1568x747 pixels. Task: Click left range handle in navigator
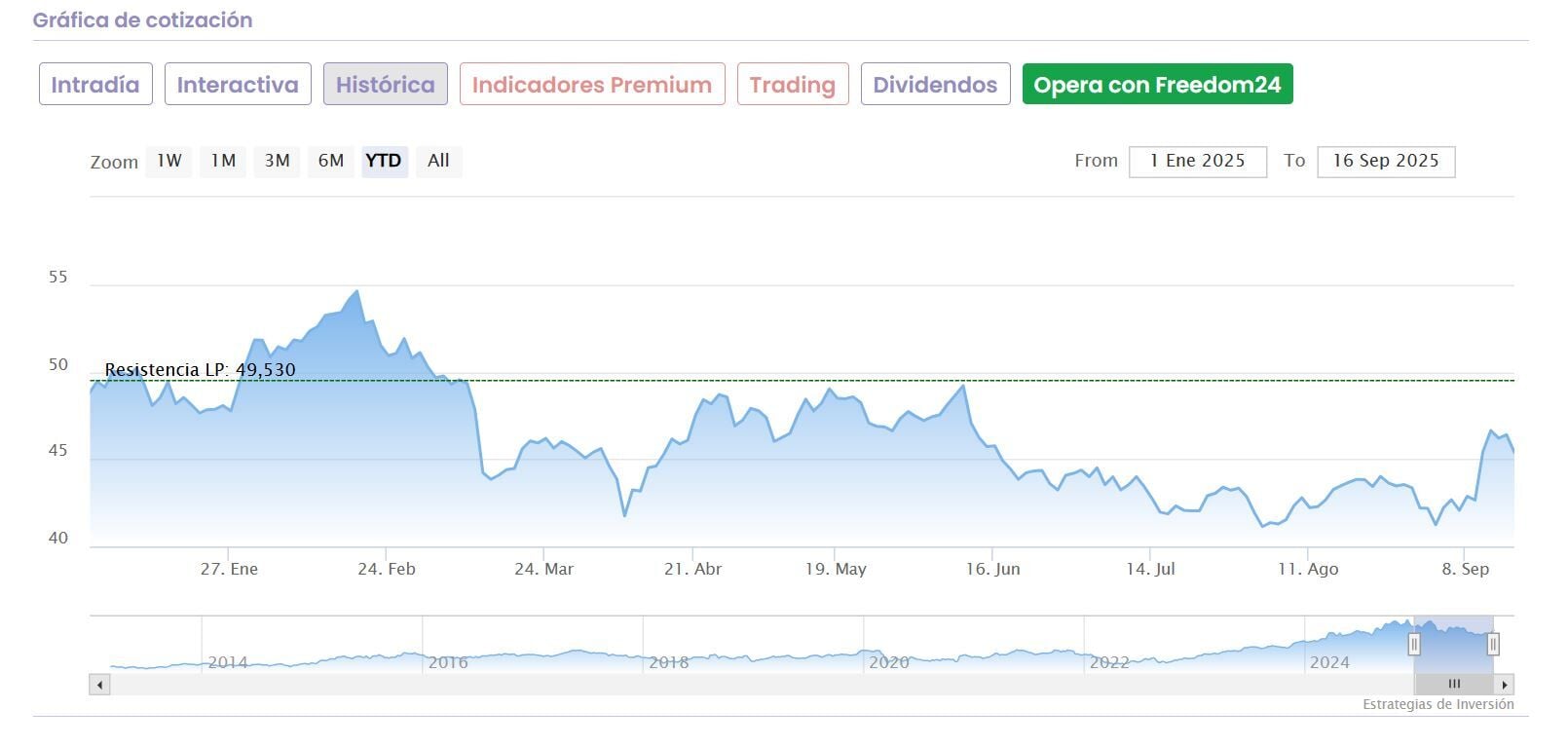[x=1414, y=644]
